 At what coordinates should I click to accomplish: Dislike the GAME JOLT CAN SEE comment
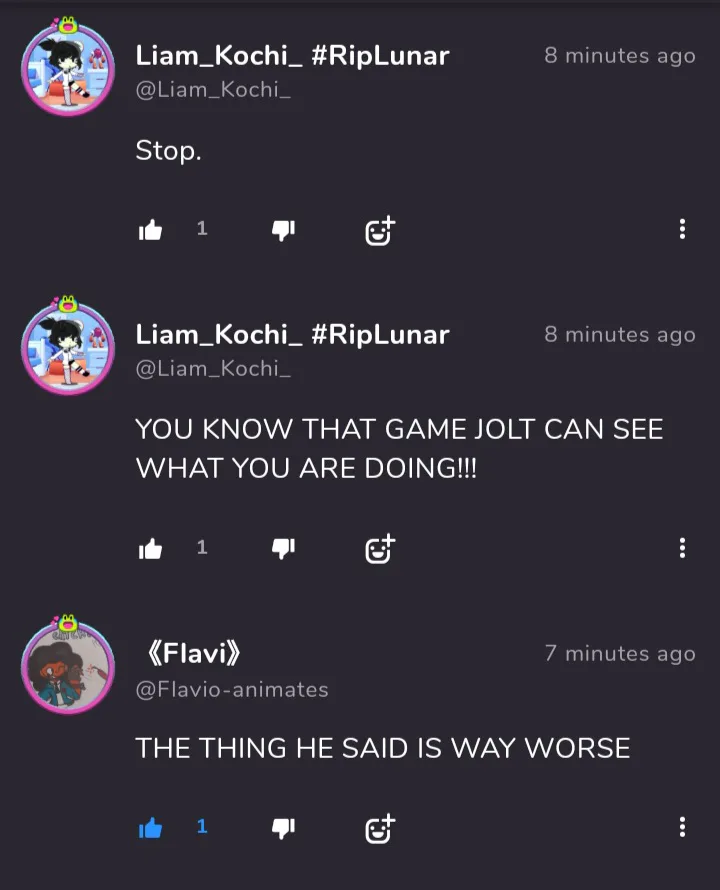[283, 548]
